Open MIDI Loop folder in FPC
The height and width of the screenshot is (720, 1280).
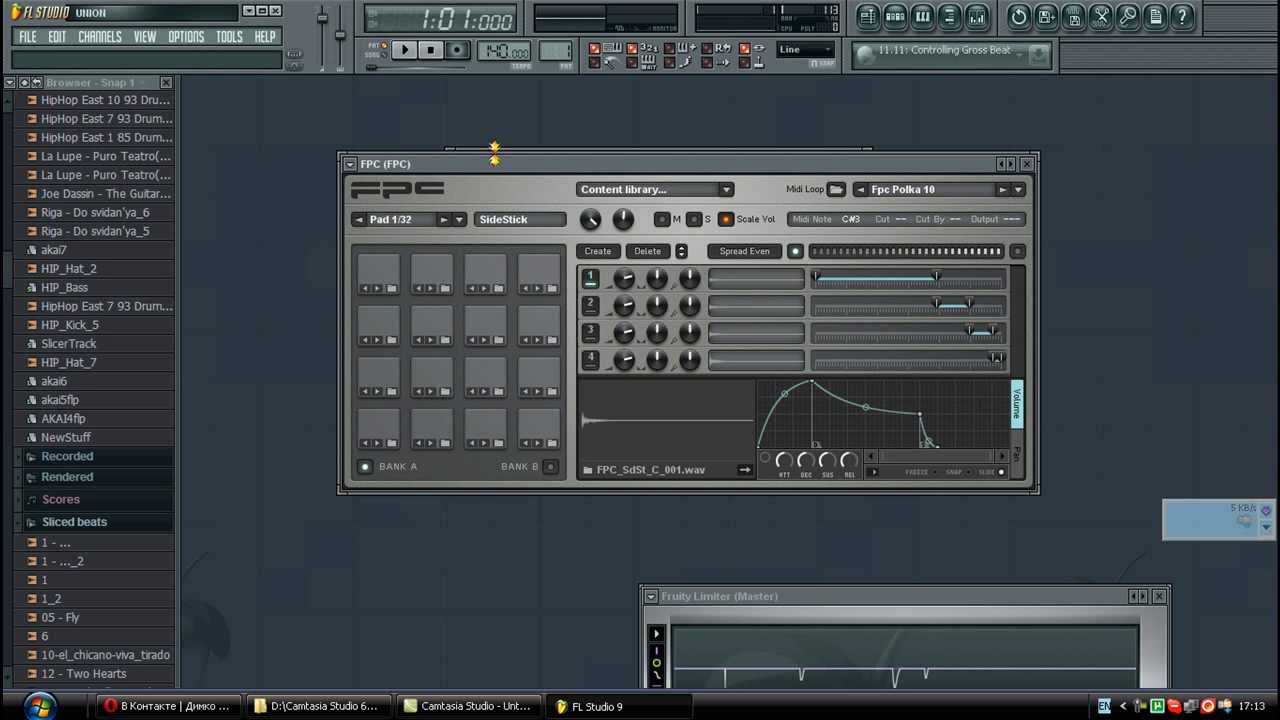836,190
